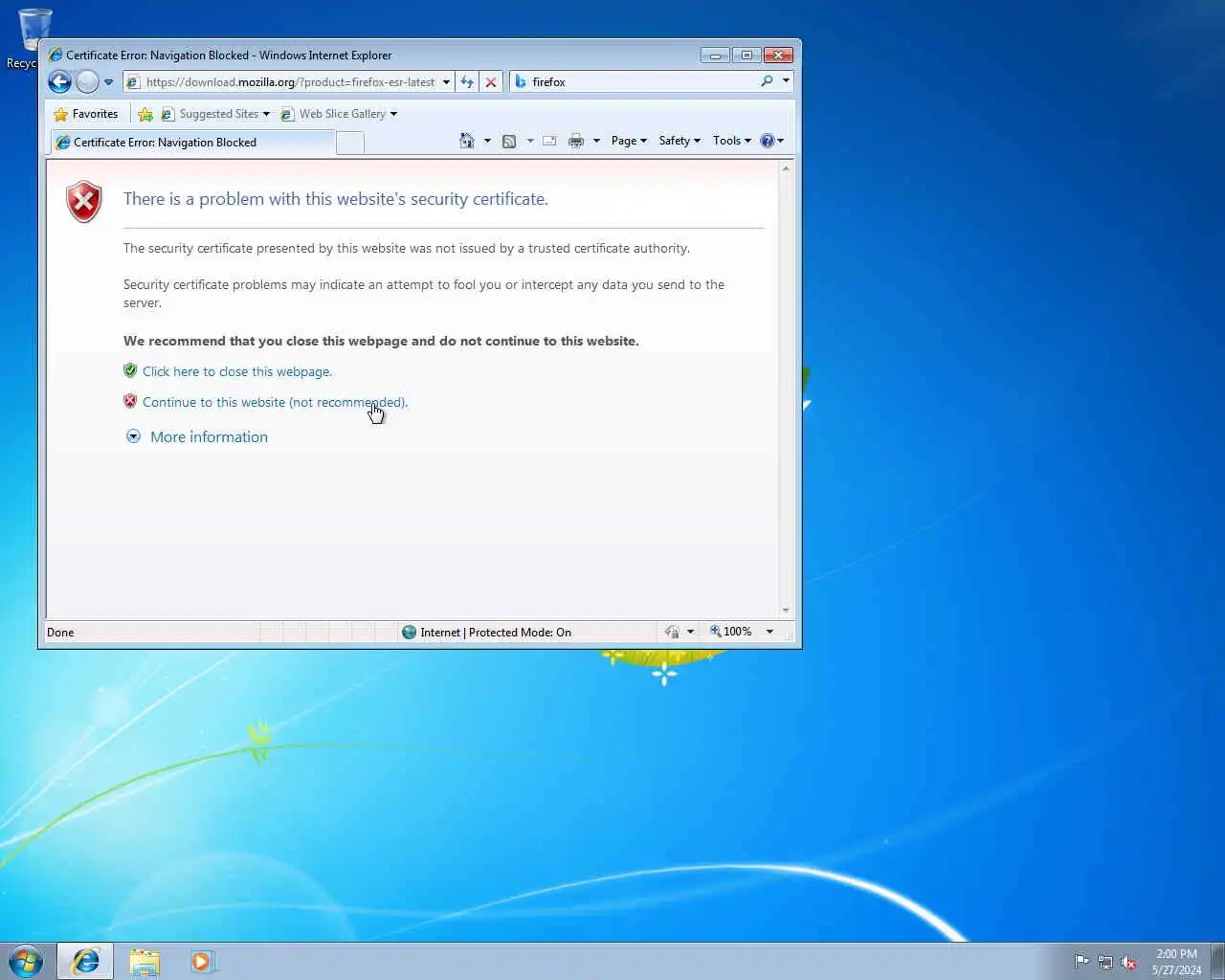Click Internet | Protected Mode: On status
The image size is (1225, 980).
pyautogui.click(x=496, y=633)
